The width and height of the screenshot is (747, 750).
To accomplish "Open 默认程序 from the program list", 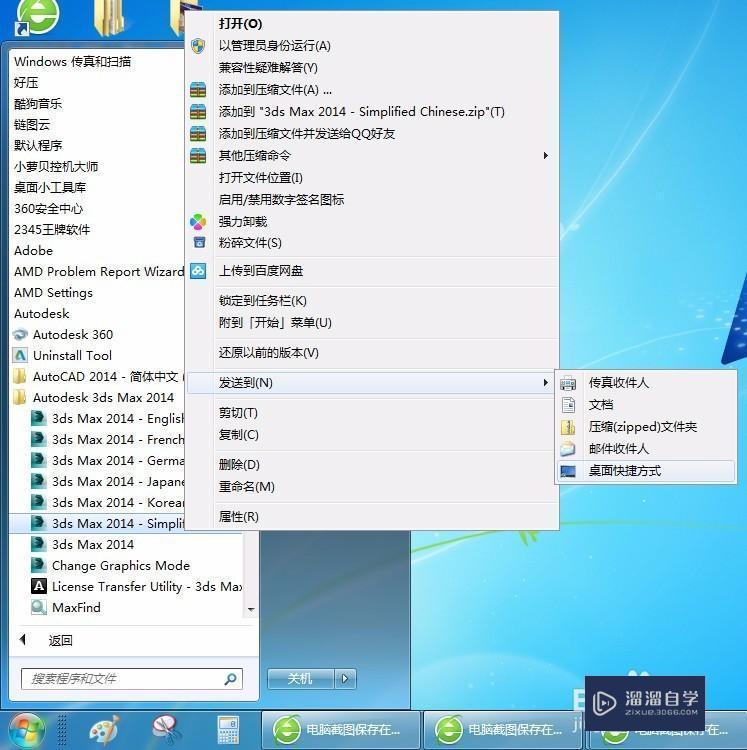I will 38,145.
